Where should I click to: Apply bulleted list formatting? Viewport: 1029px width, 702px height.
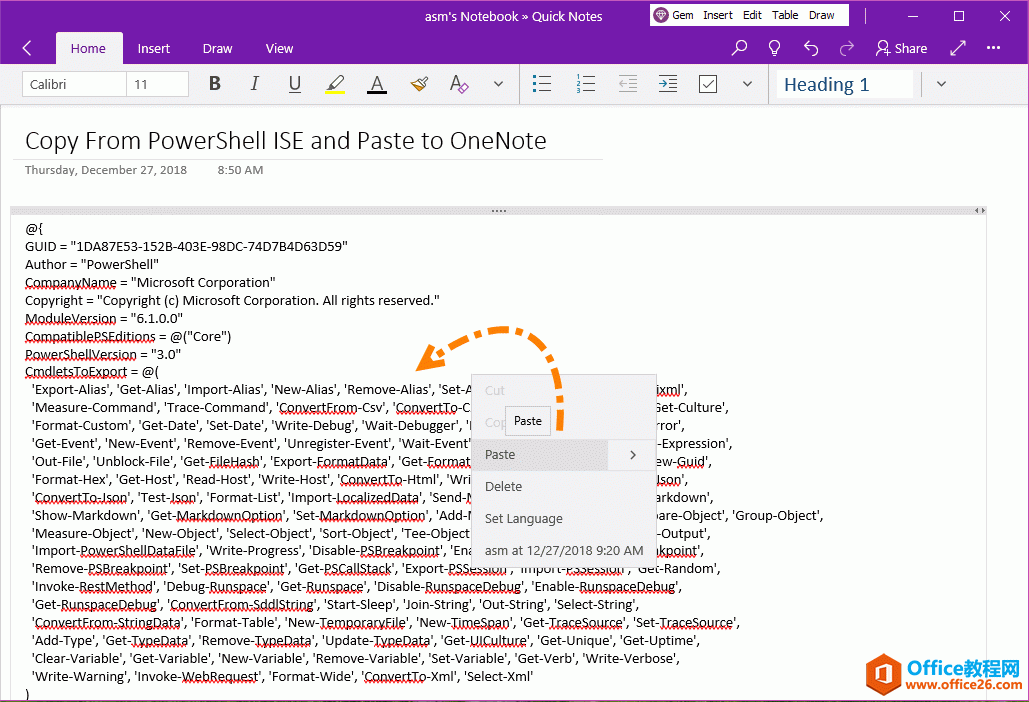tap(542, 84)
